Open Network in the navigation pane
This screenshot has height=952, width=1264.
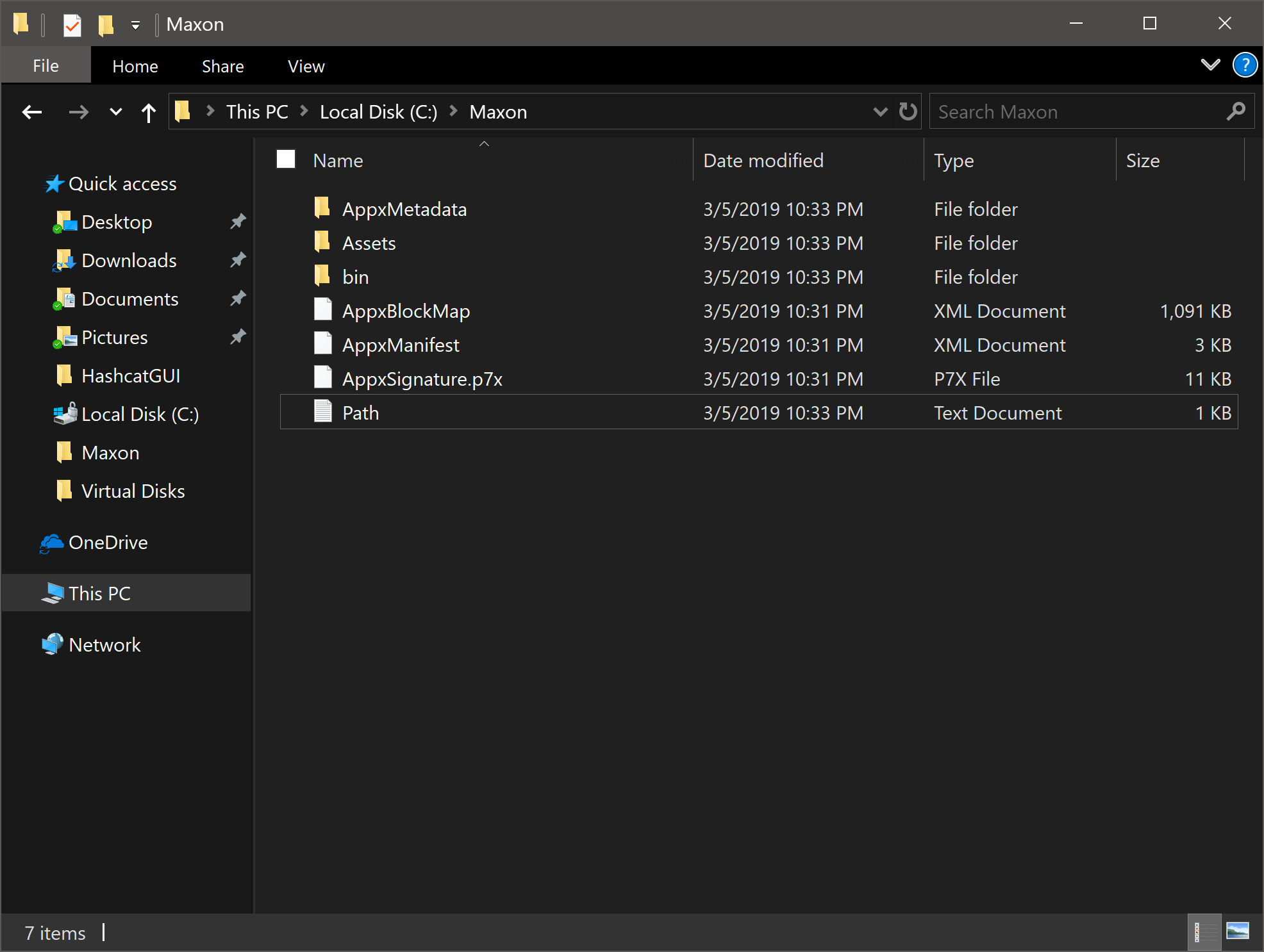click(104, 645)
